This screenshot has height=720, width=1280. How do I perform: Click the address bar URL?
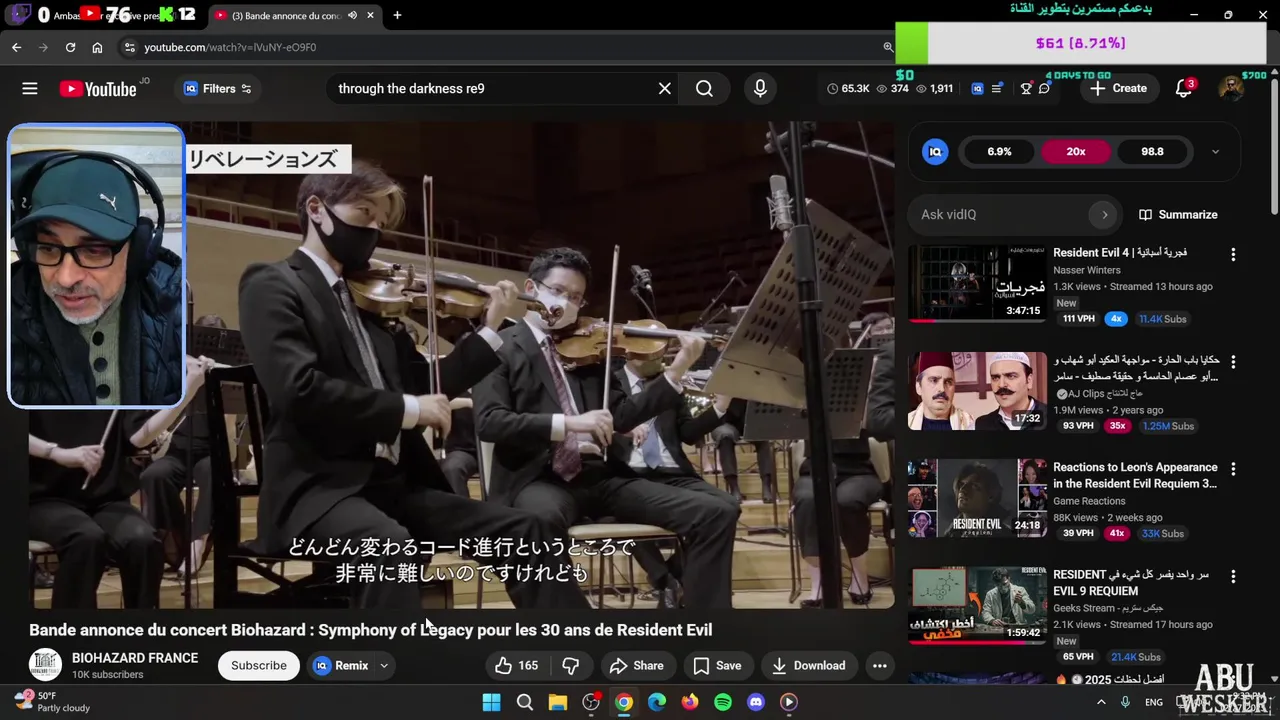(x=230, y=47)
